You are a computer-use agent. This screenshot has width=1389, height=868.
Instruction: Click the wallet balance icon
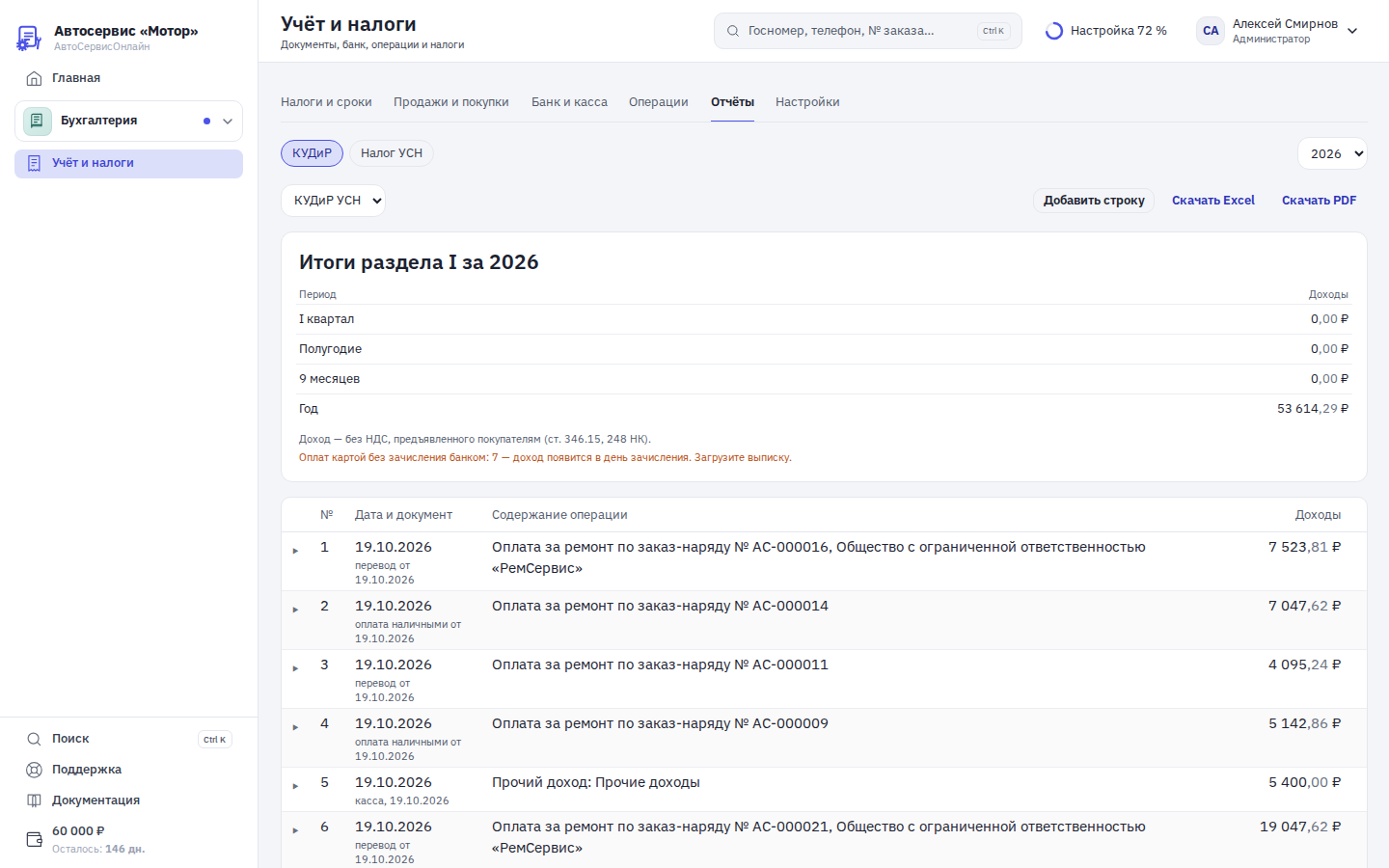35,839
